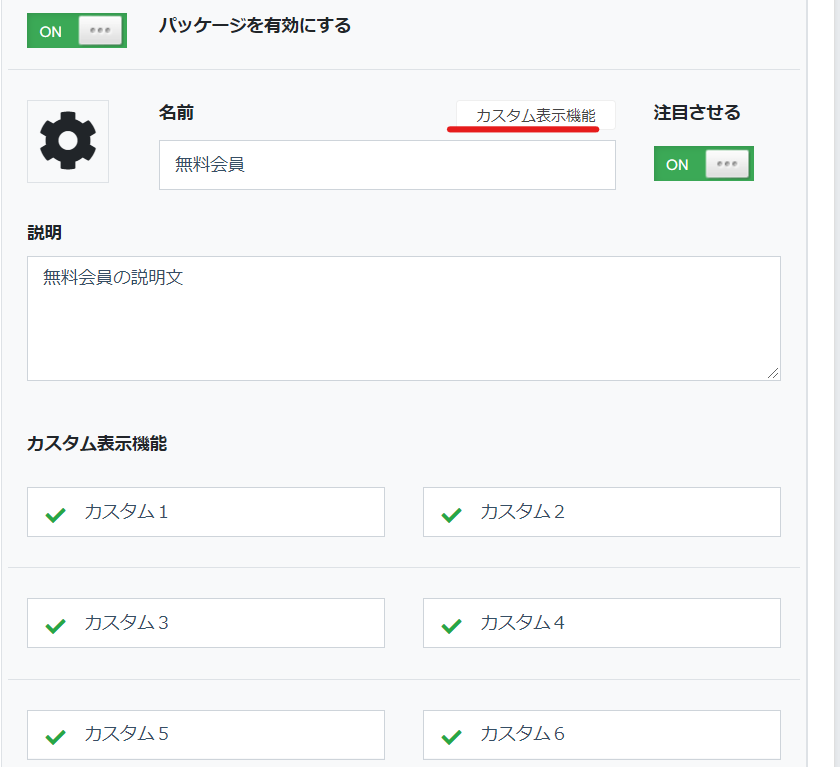Select the カスタム5 feature field
Screen dimensions: 840x767
coord(206,735)
